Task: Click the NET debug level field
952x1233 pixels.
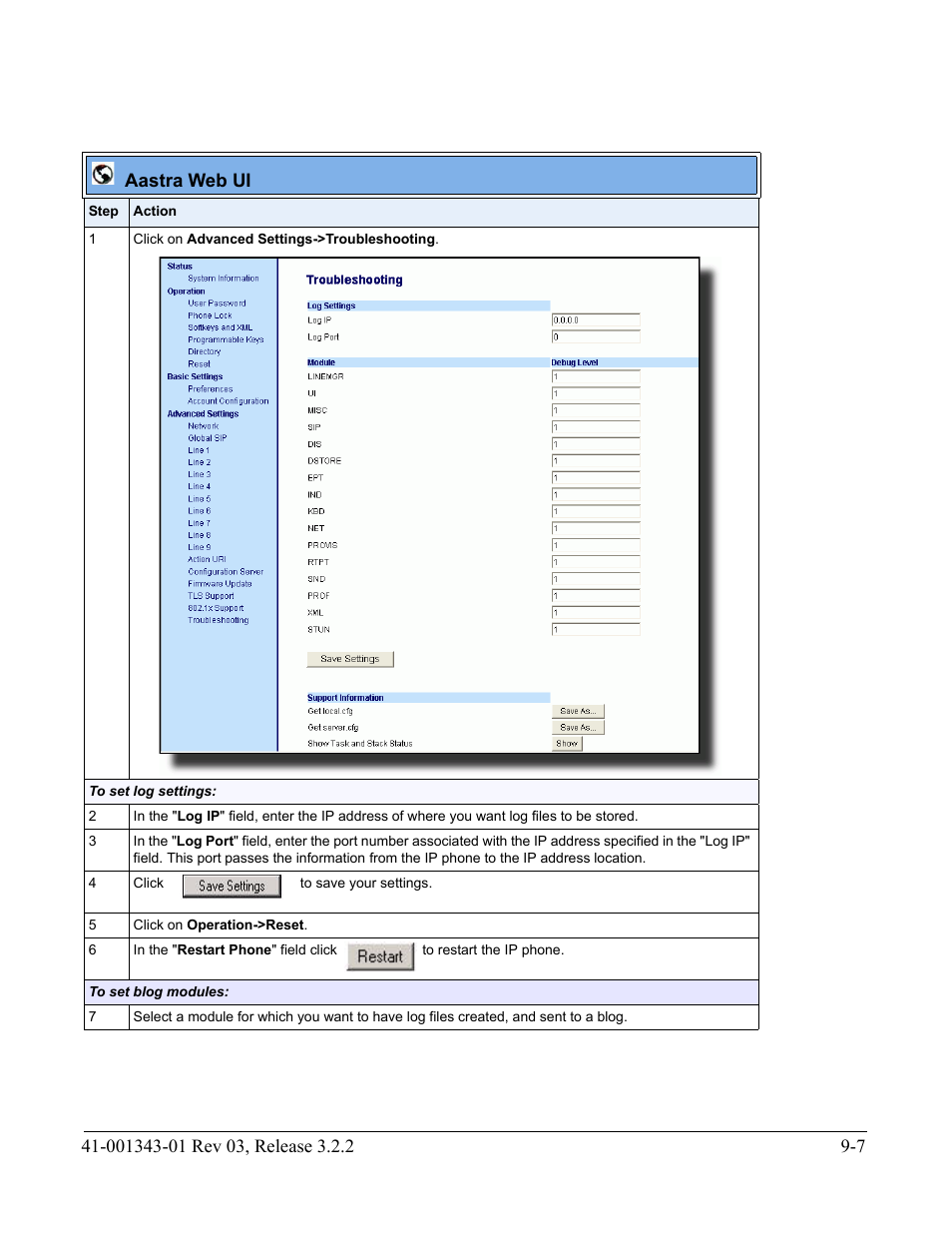Action: point(596,528)
